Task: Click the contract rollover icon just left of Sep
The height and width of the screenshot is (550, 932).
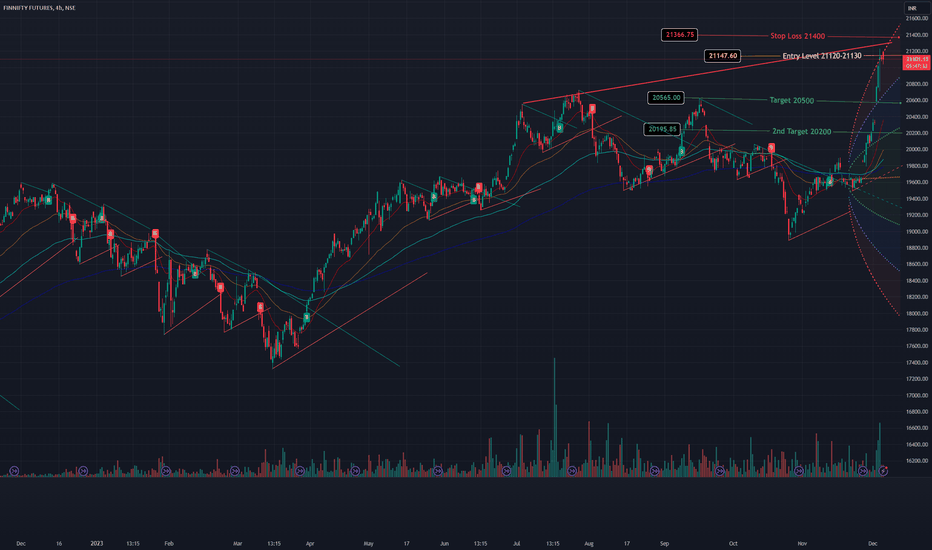Action: coord(654,471)
